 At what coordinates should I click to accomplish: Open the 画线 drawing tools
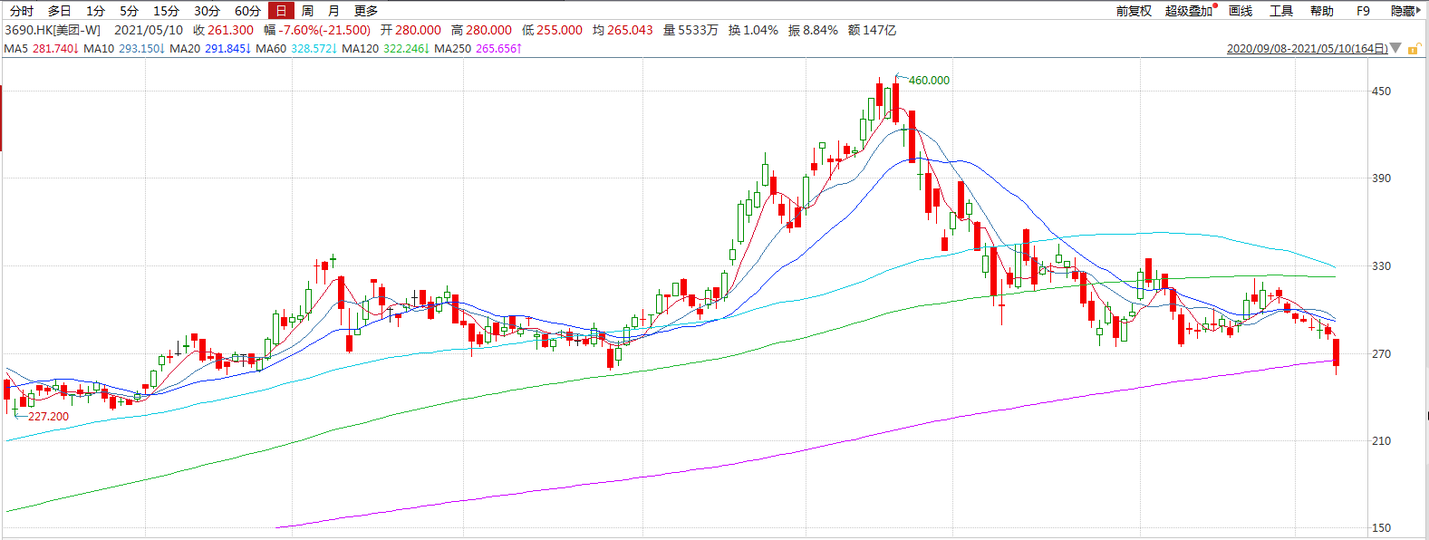(1240, 11)
